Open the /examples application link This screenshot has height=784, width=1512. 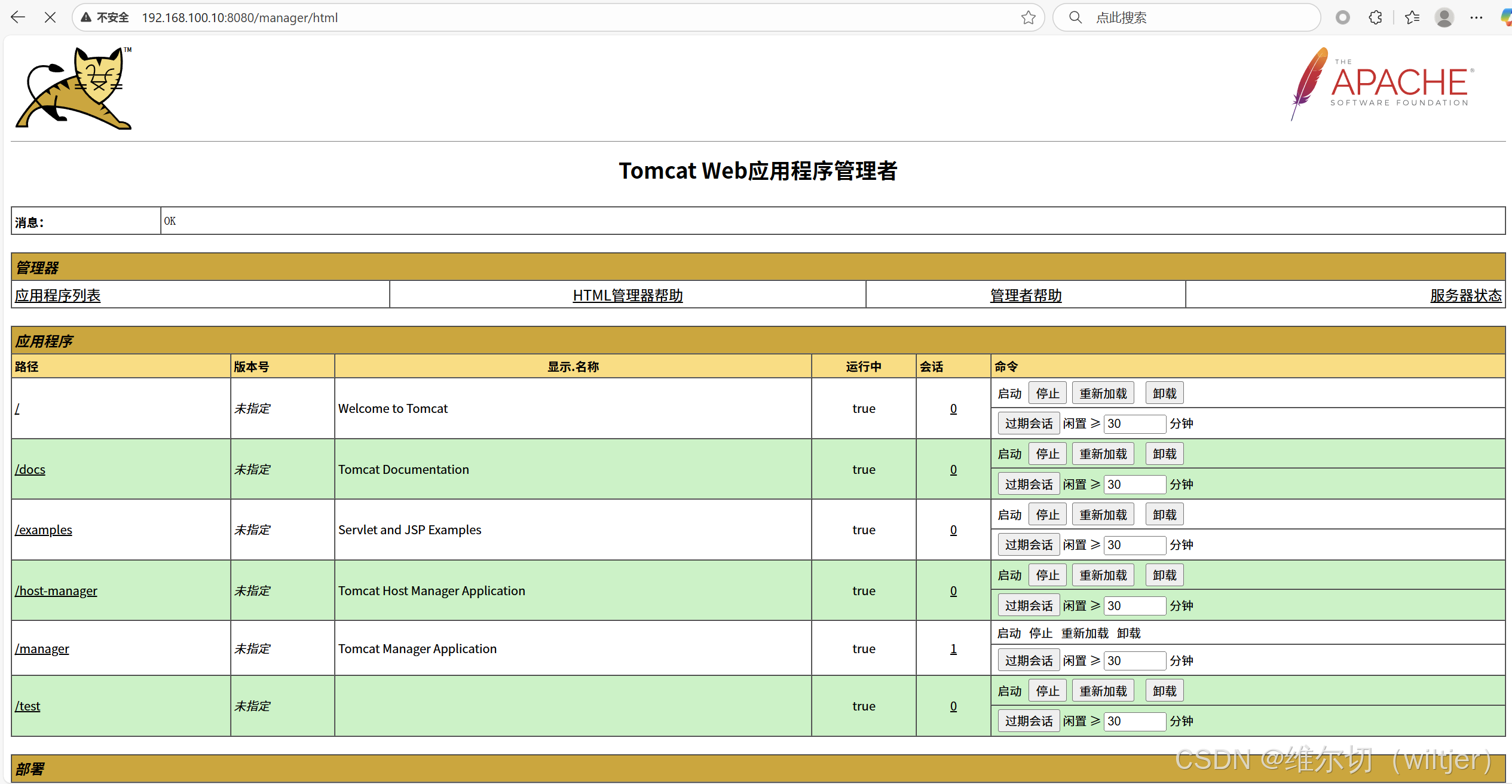44,529
